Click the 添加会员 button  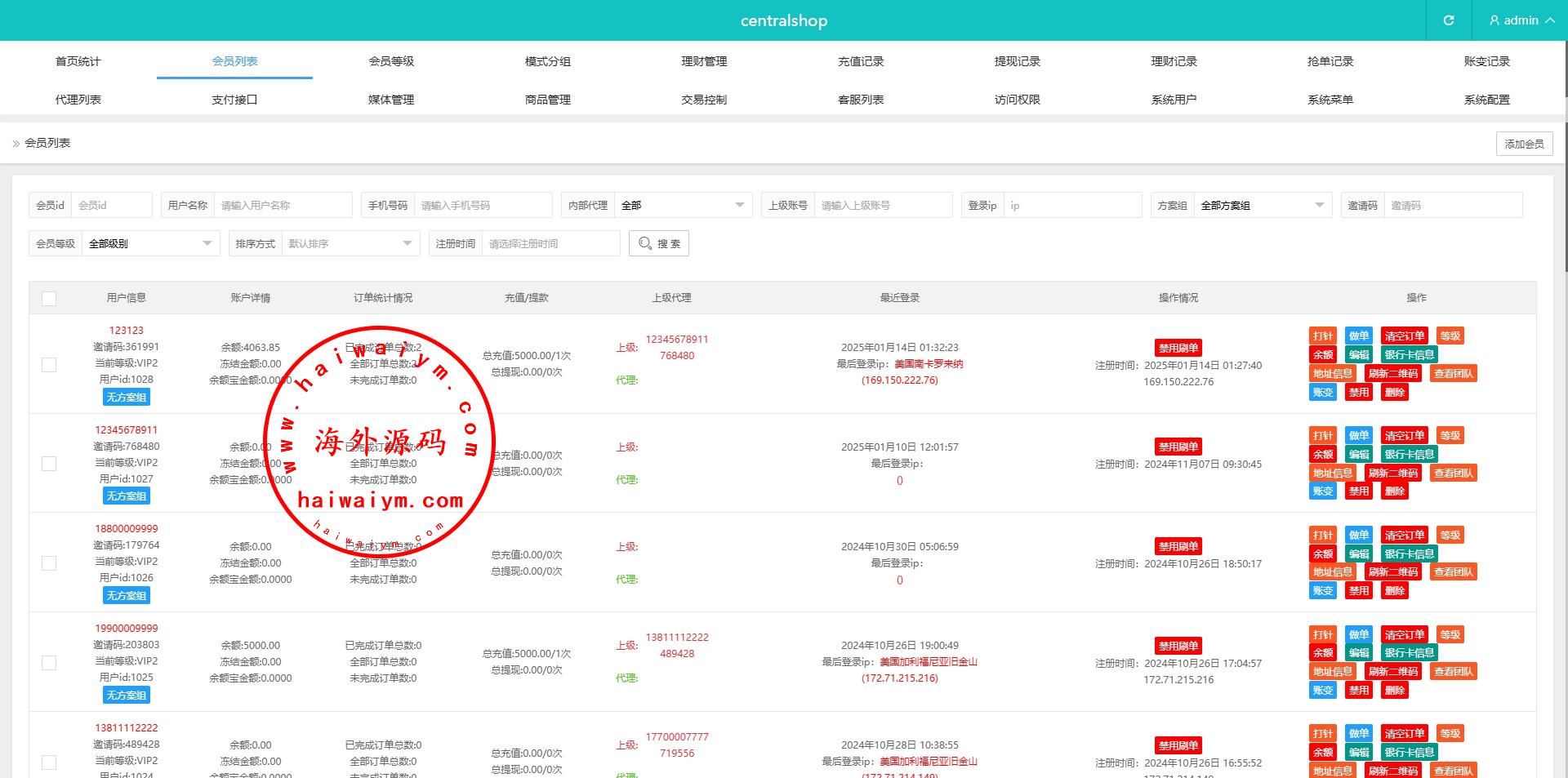point(1524,144)
